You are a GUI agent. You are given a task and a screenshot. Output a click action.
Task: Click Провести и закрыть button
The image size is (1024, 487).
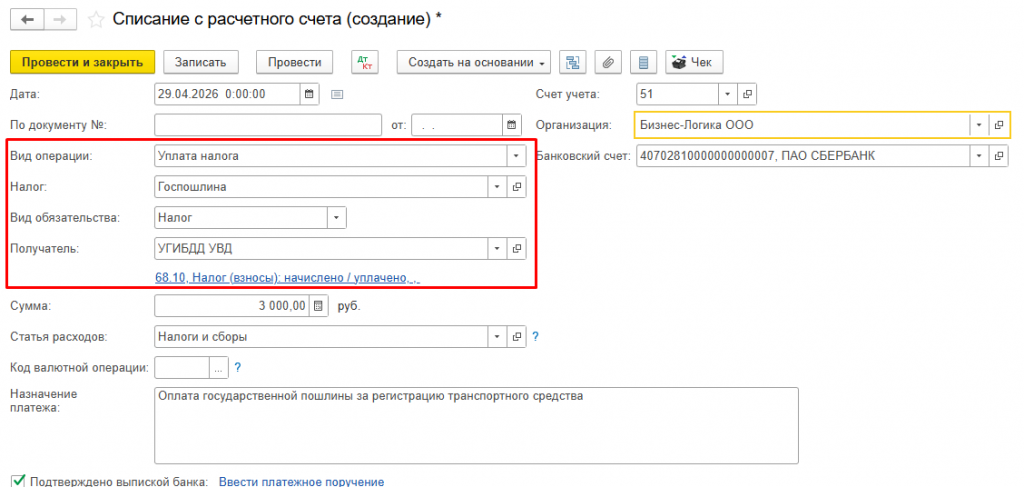point(82,63)
